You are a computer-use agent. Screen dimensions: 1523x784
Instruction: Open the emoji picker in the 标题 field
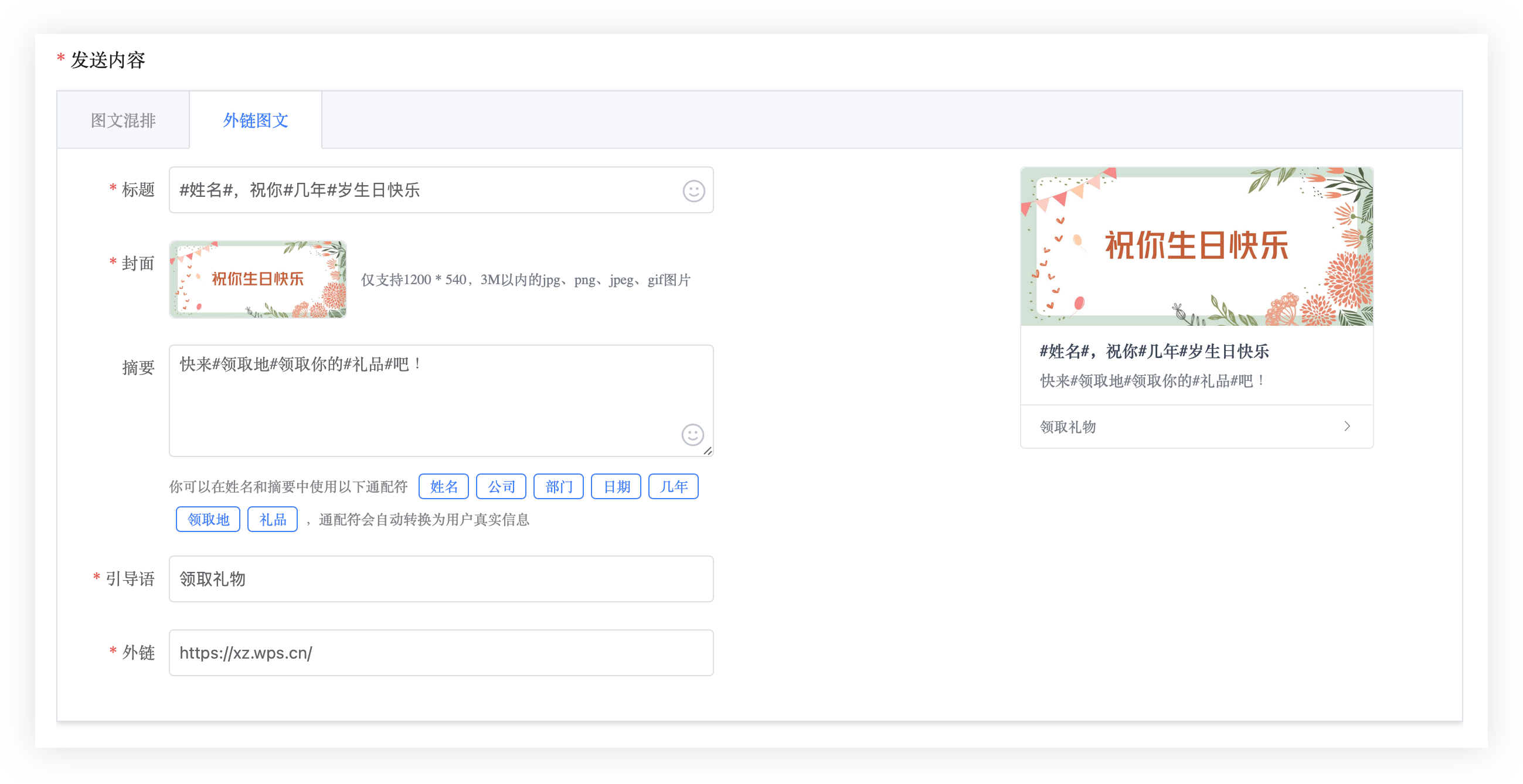pyautogui.click(x=693, y=192)
